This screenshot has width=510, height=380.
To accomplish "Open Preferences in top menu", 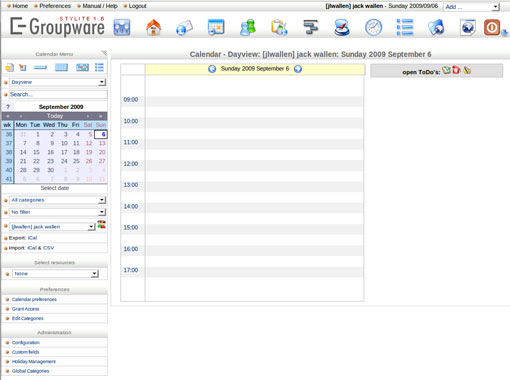I will pyautogui.click(x=55, y=6).
